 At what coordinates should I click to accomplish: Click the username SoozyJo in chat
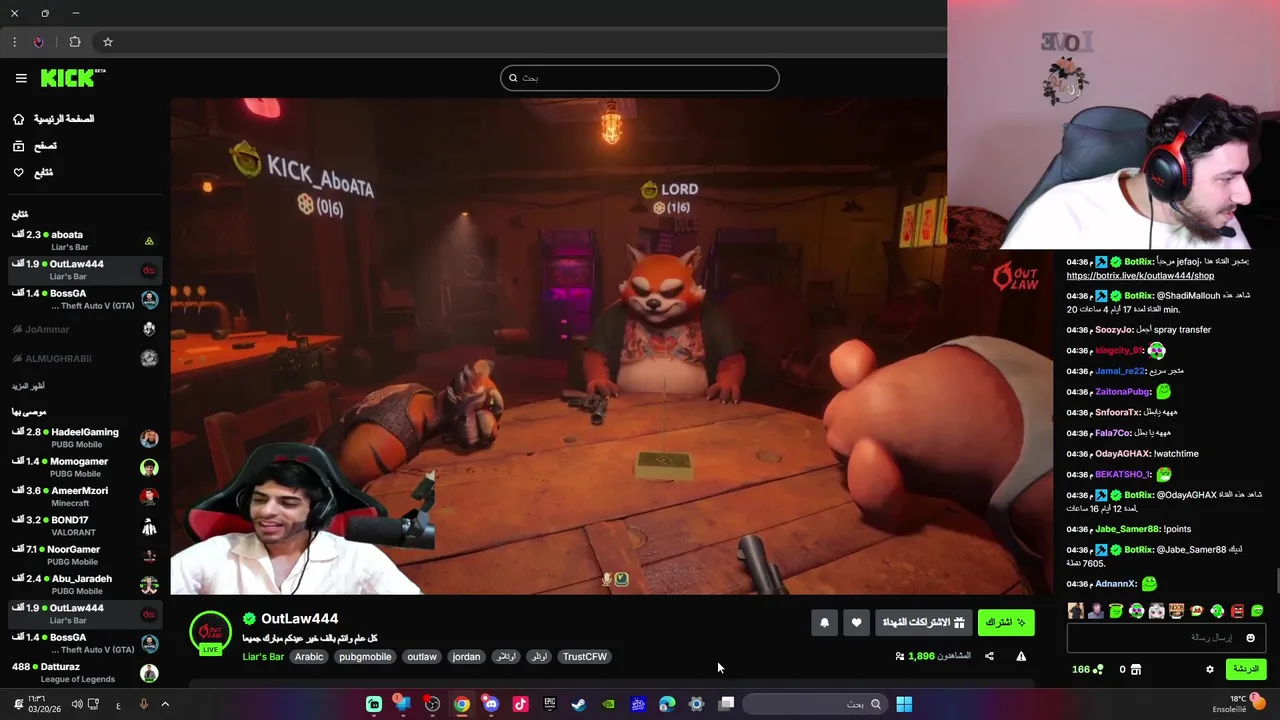click(1114, 330)
